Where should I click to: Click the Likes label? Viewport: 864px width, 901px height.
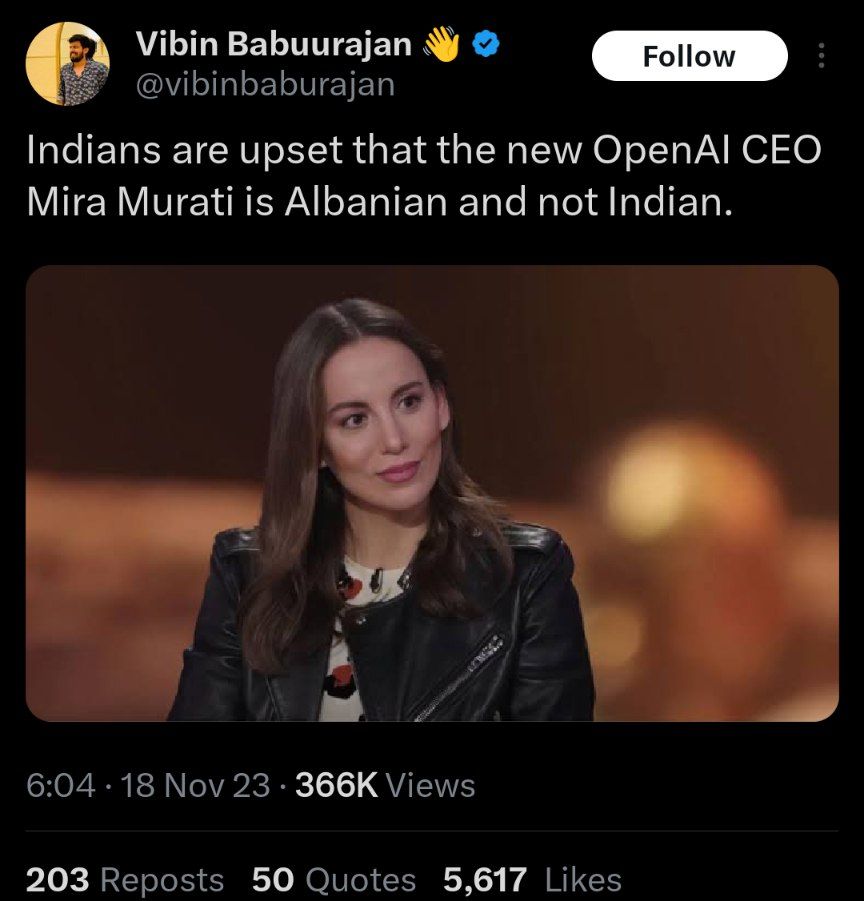point(583,879)
